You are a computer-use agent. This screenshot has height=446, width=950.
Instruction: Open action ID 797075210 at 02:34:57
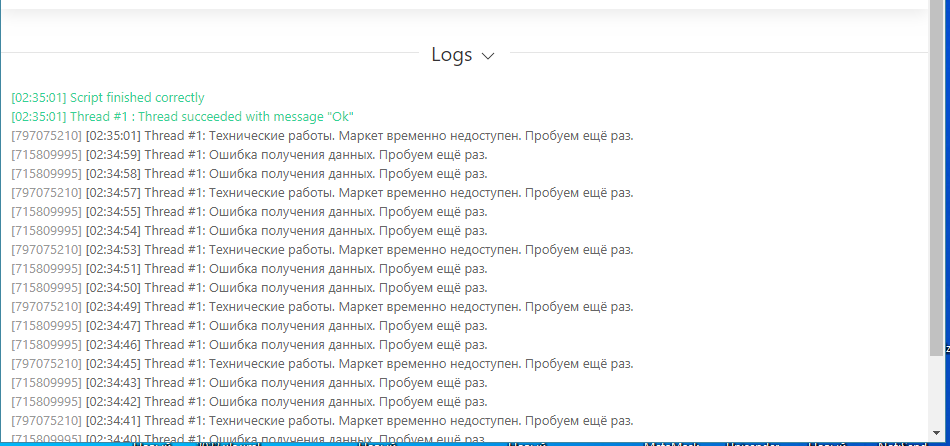pyautogui.click(x=46, y=193)
